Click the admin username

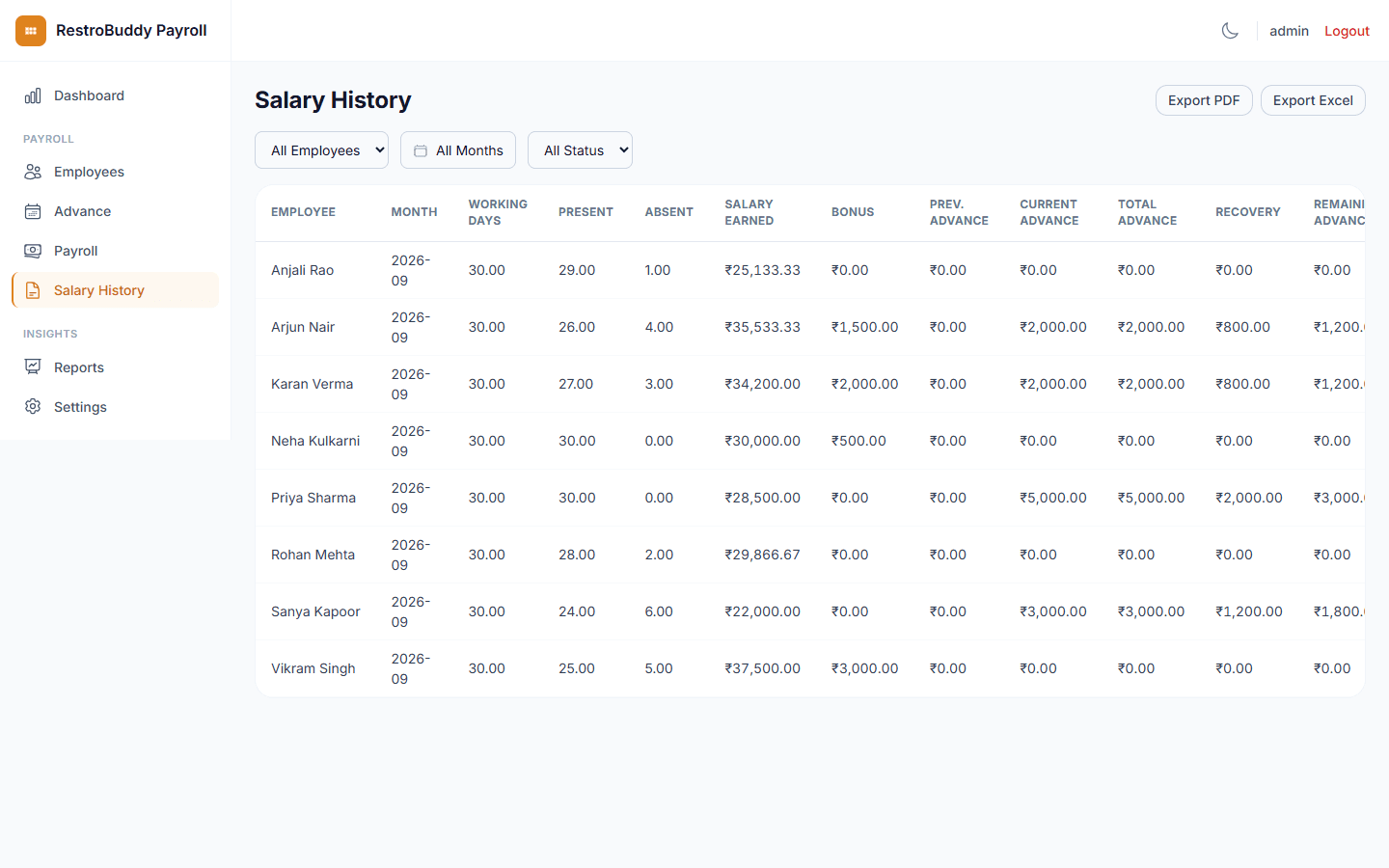point(1289,31)
